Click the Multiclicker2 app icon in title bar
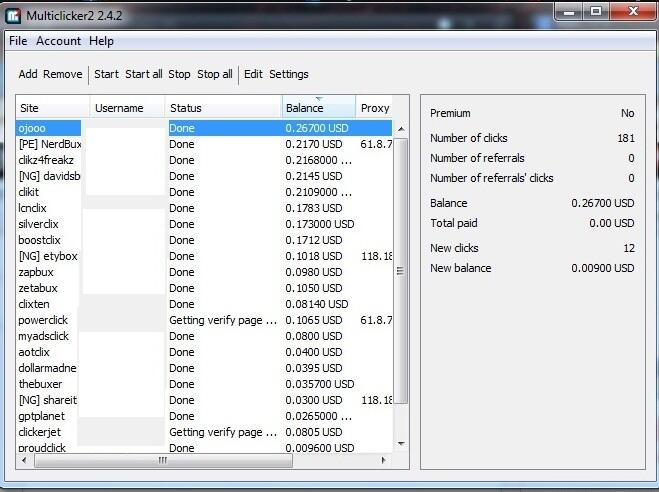 (13, 16)
